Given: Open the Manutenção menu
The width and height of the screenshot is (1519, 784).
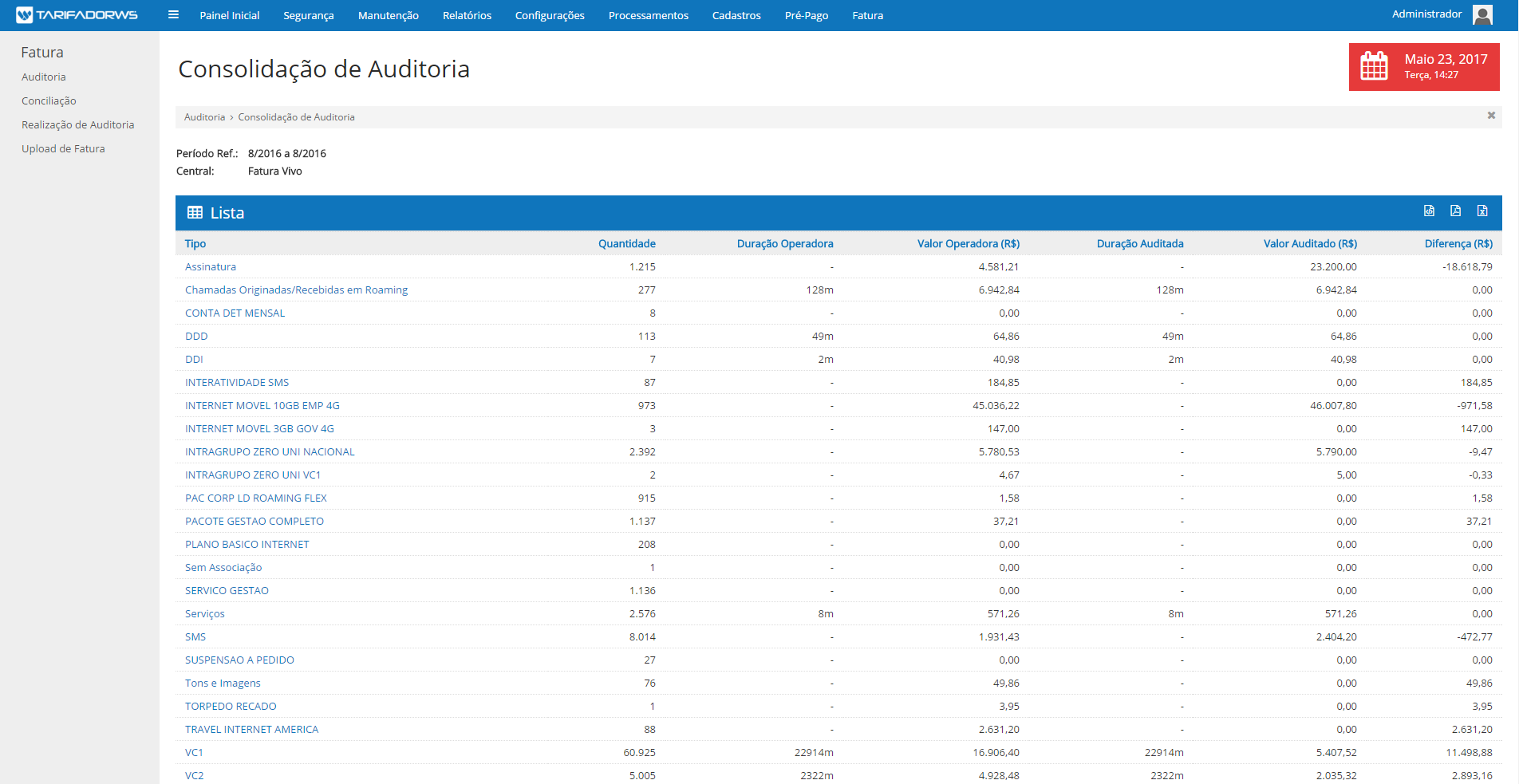Looking at the screenshot, I should (389, 15).
